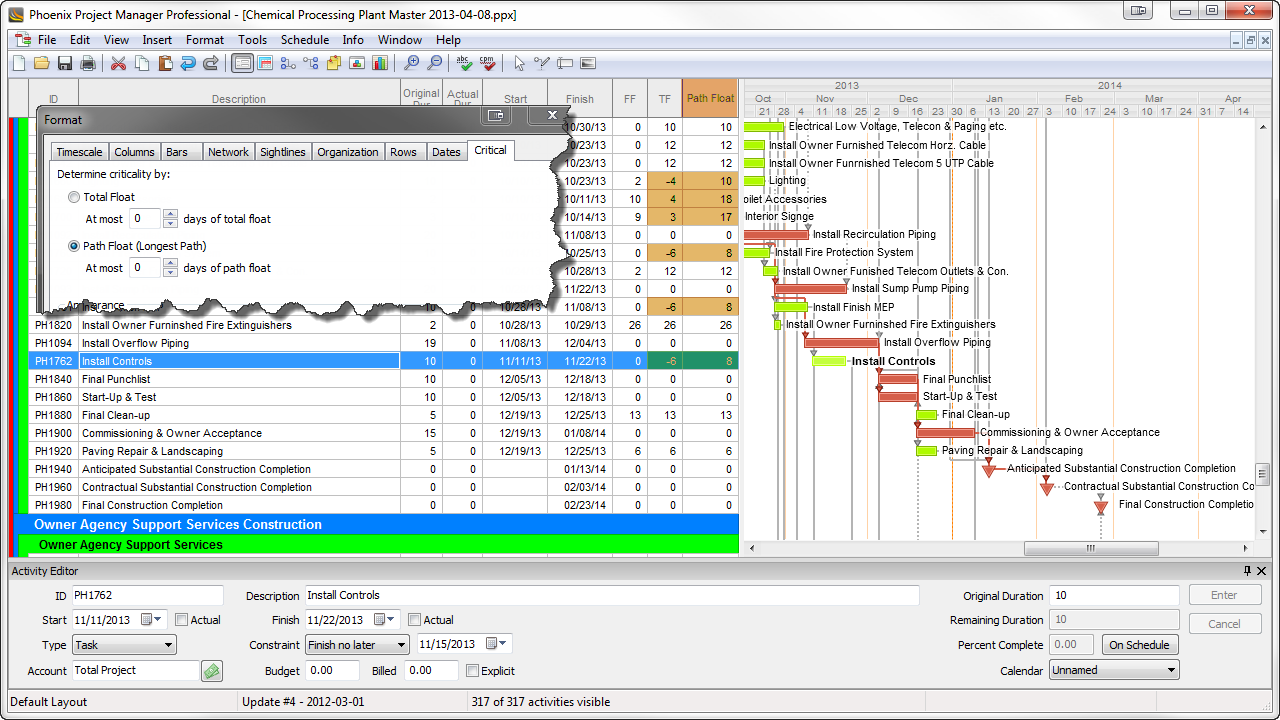Select the arrow pointer tool
The image size is (1280, 720).
click(x=519, y=63)
